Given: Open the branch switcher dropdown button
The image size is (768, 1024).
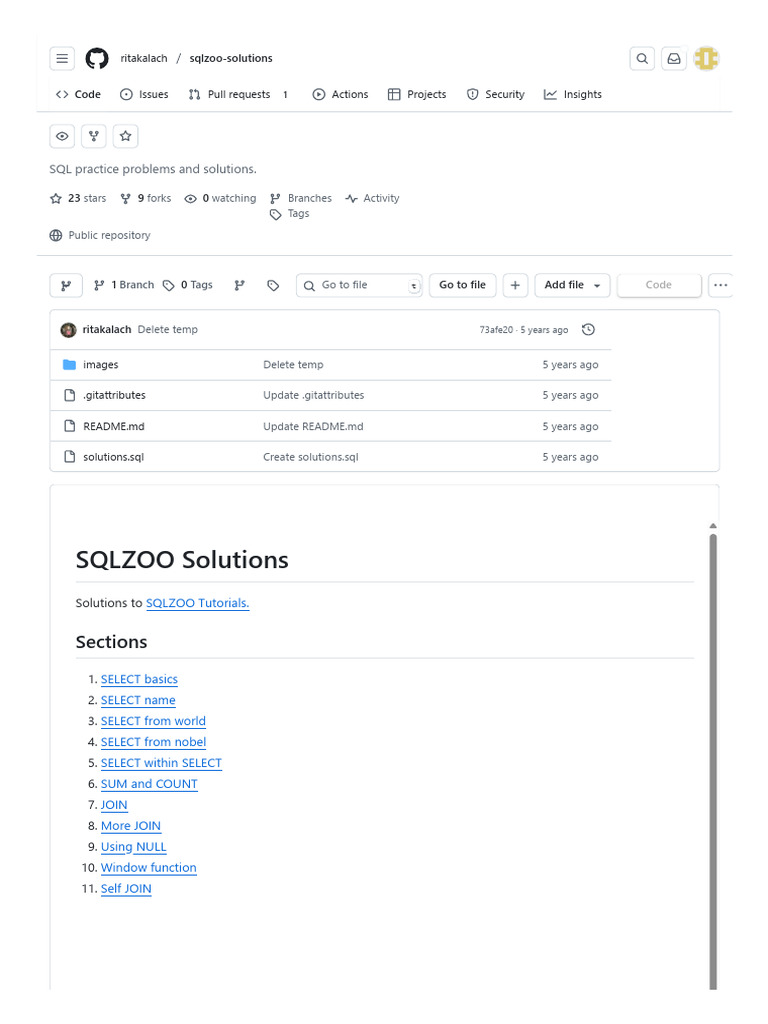Looking at the screenshot, I should point(66,285).
